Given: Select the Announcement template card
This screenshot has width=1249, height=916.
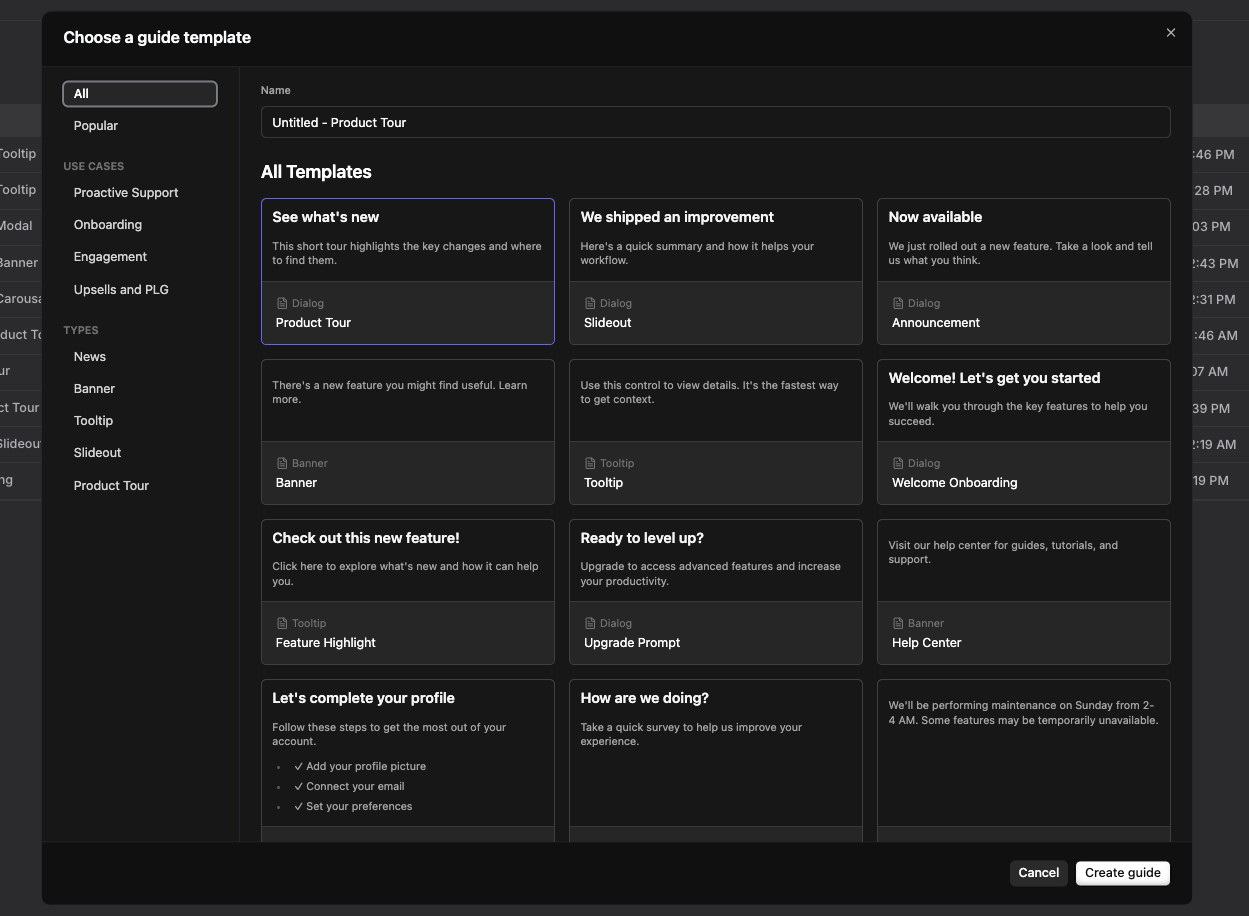Looking at the screenshot, I should (1023, 271).
